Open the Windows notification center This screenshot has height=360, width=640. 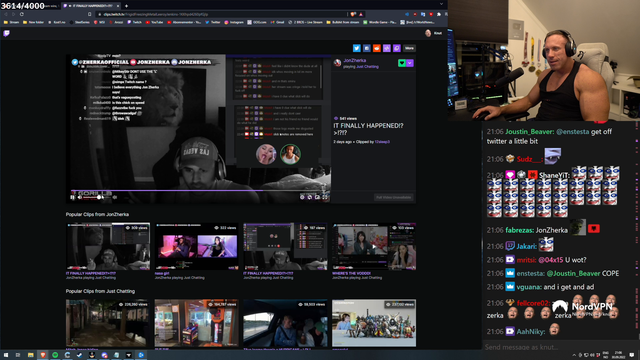[x=632, y=355]
